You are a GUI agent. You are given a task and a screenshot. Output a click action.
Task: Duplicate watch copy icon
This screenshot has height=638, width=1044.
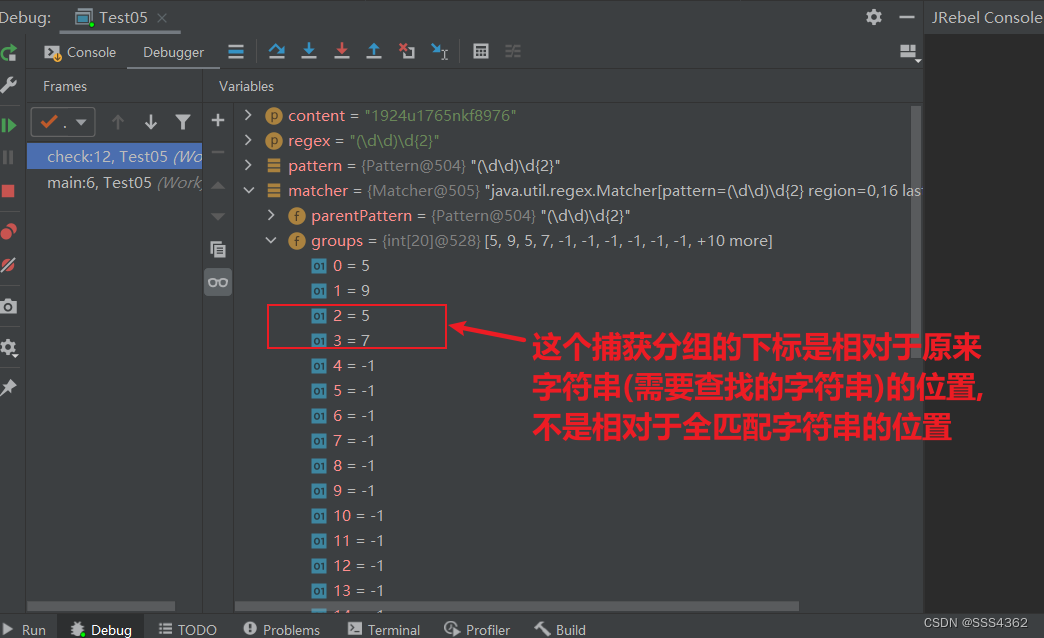coord(218,249)
